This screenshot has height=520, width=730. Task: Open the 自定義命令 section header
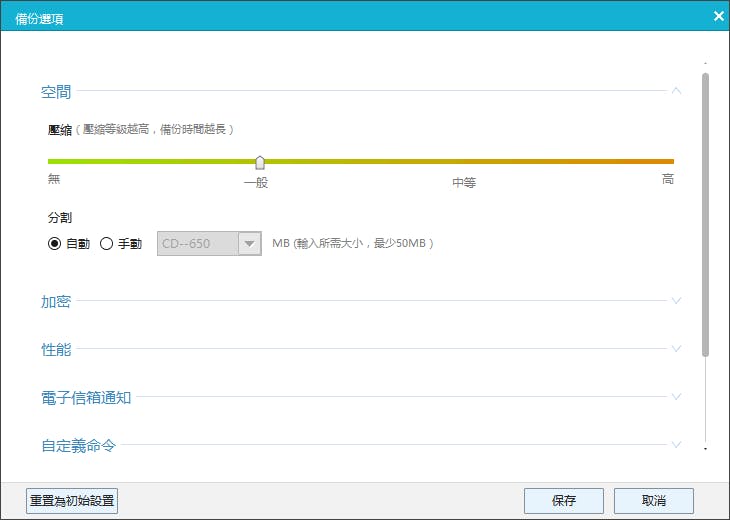click(78, 446)
